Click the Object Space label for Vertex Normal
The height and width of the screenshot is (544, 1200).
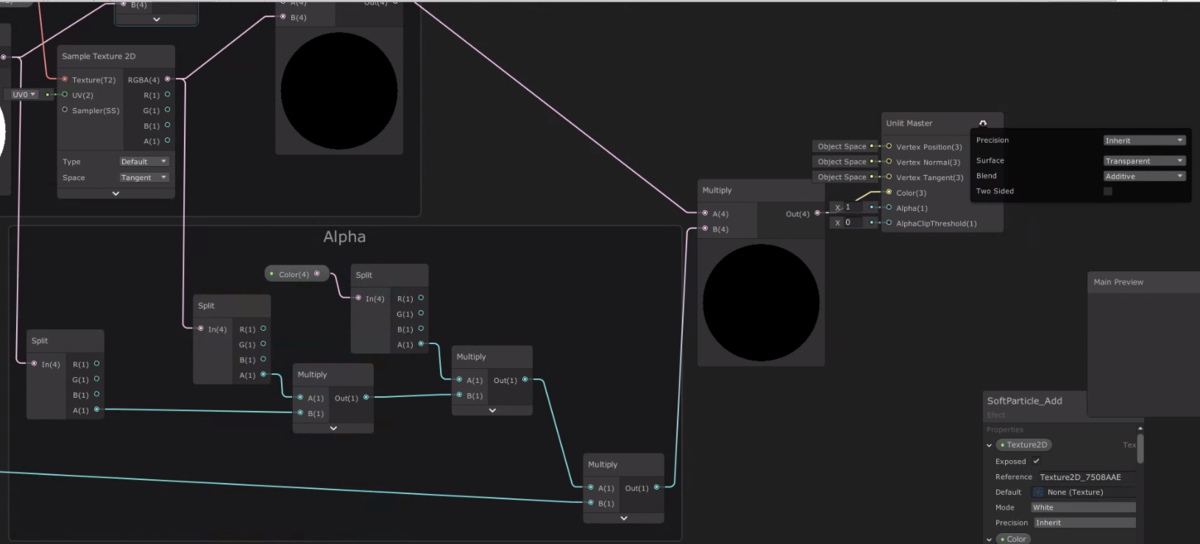[842, 162]
